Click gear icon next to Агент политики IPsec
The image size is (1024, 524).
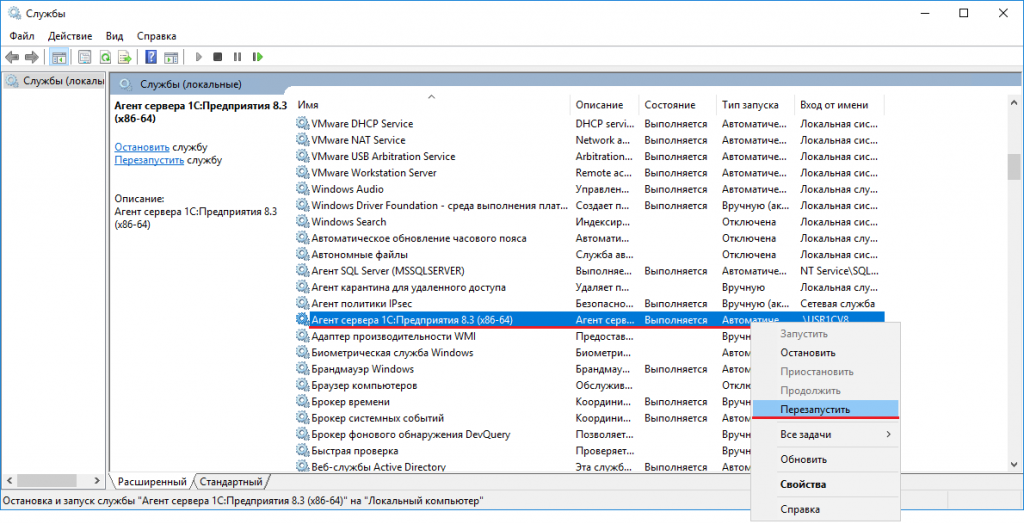(x=302, y=304)
